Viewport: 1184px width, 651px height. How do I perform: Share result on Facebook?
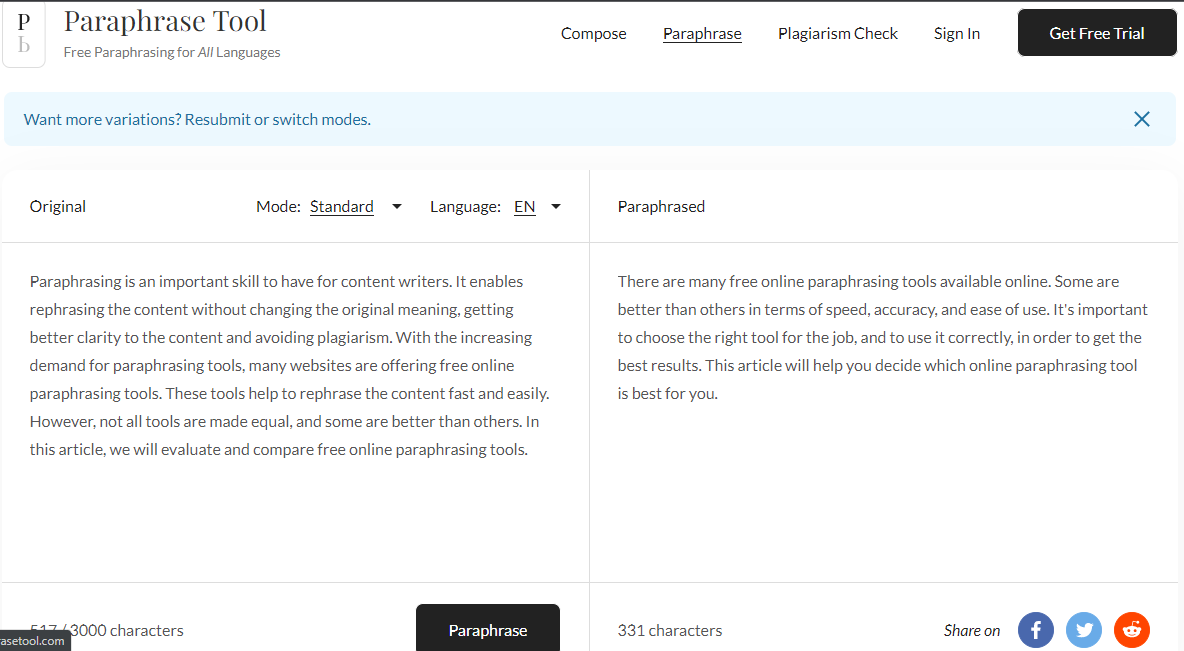[x=1035, y=630]
